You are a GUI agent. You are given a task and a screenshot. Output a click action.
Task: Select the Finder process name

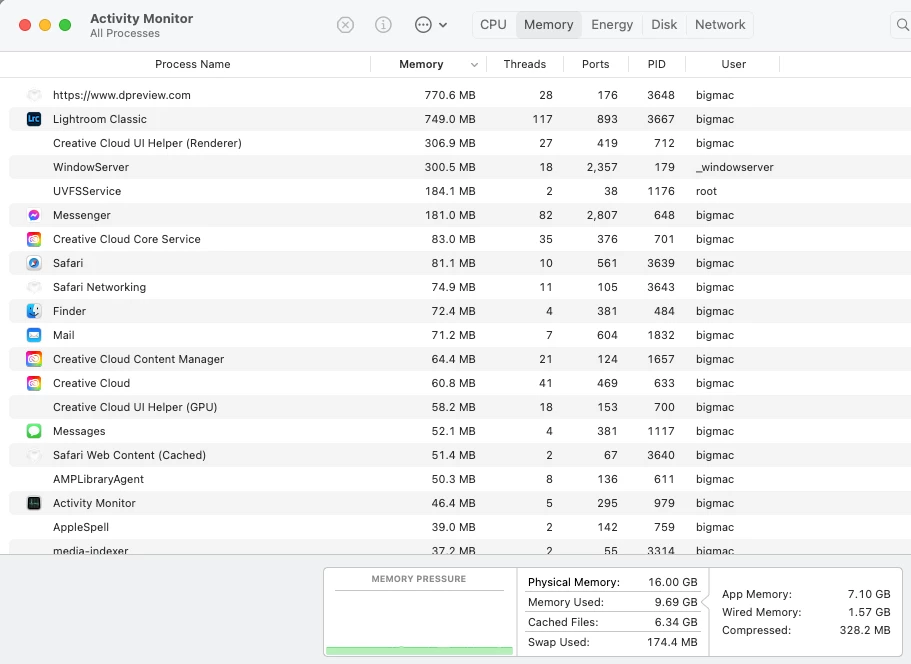[69, 311]
